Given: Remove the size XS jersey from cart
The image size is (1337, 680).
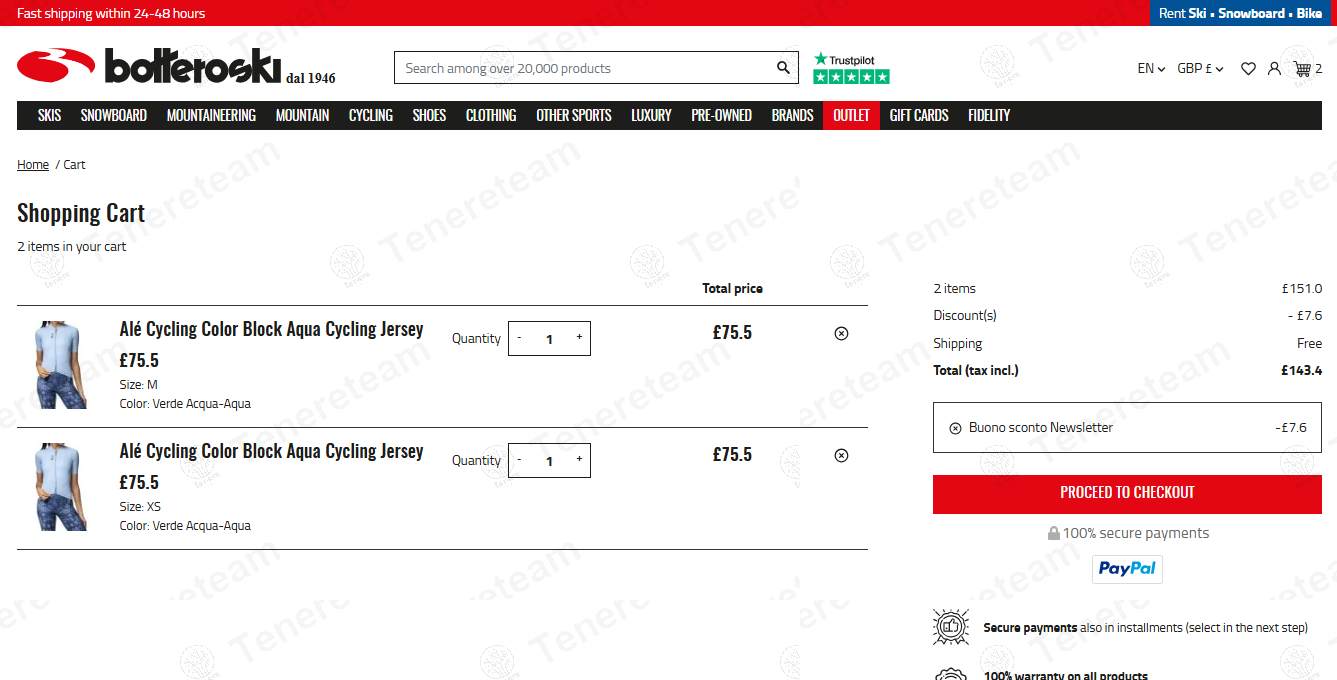Looking at the screenshot, I should pyautogui.click(x=841, y=455).
